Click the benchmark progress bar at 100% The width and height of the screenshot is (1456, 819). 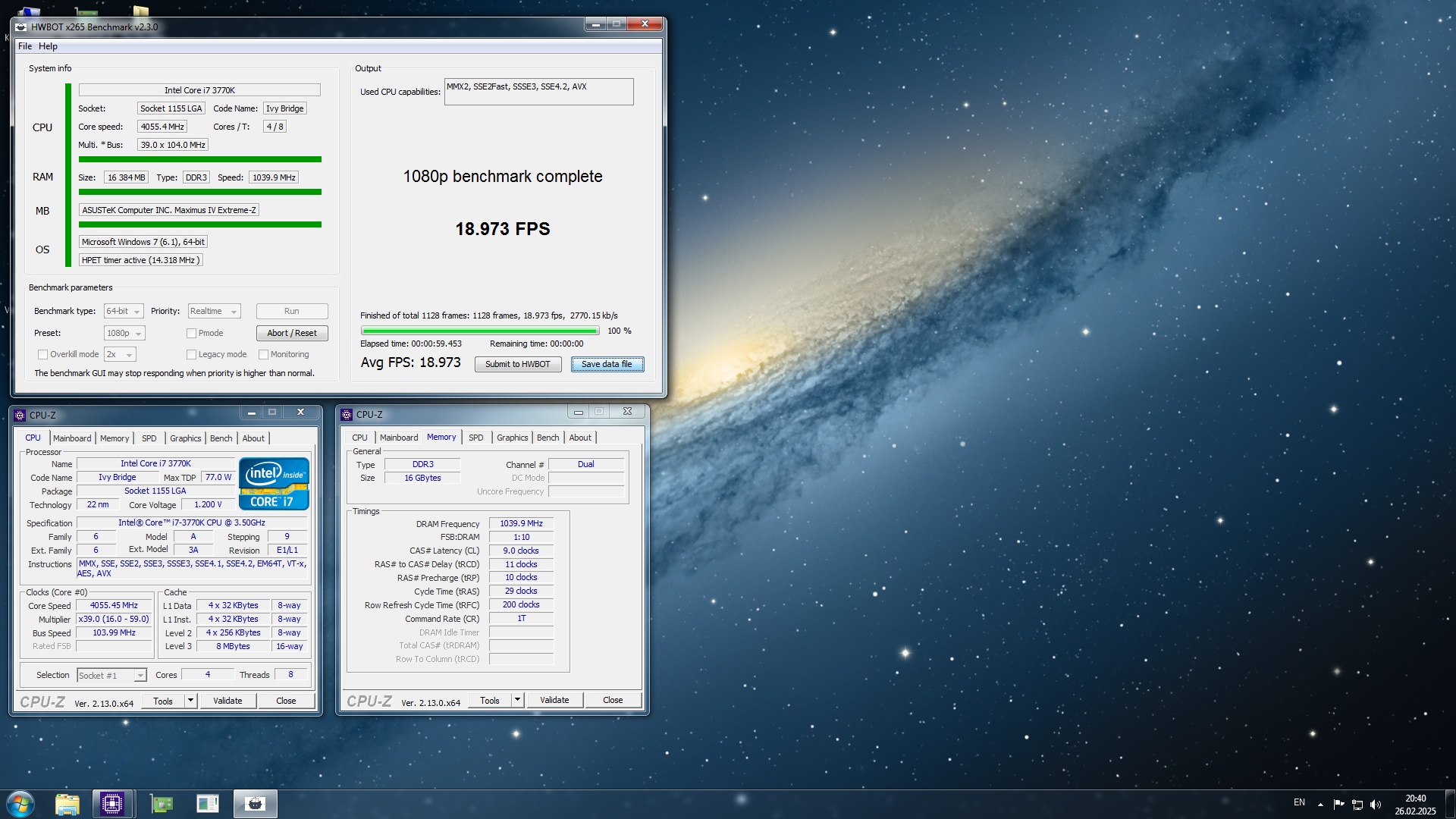[480, 331]
